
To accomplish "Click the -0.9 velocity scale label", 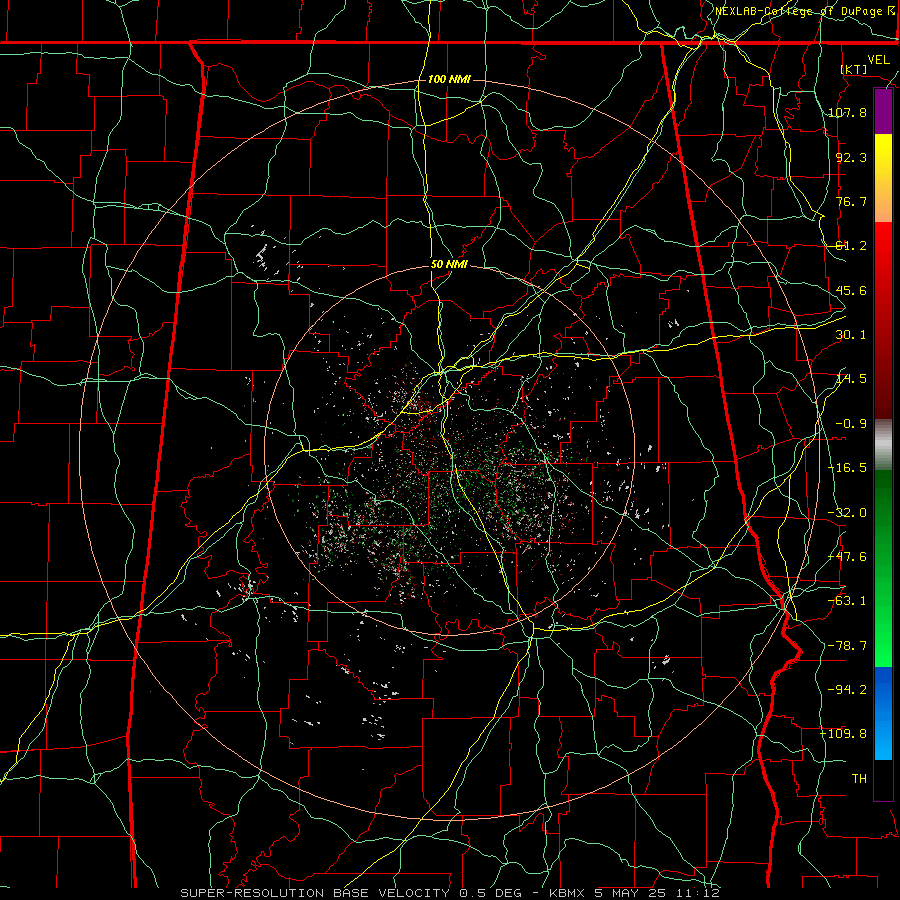I will (x=851, y=424).
